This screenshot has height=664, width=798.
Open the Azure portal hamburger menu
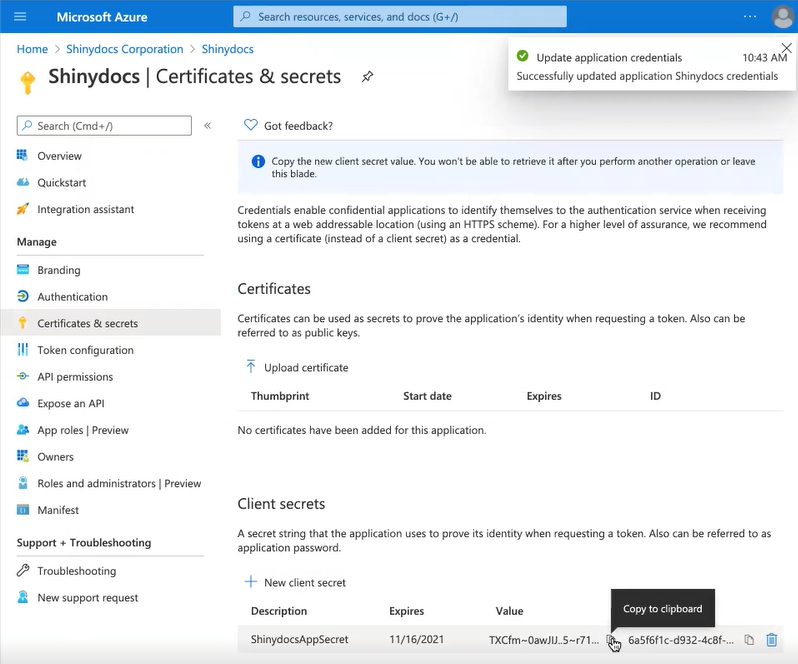coord(20,17)
